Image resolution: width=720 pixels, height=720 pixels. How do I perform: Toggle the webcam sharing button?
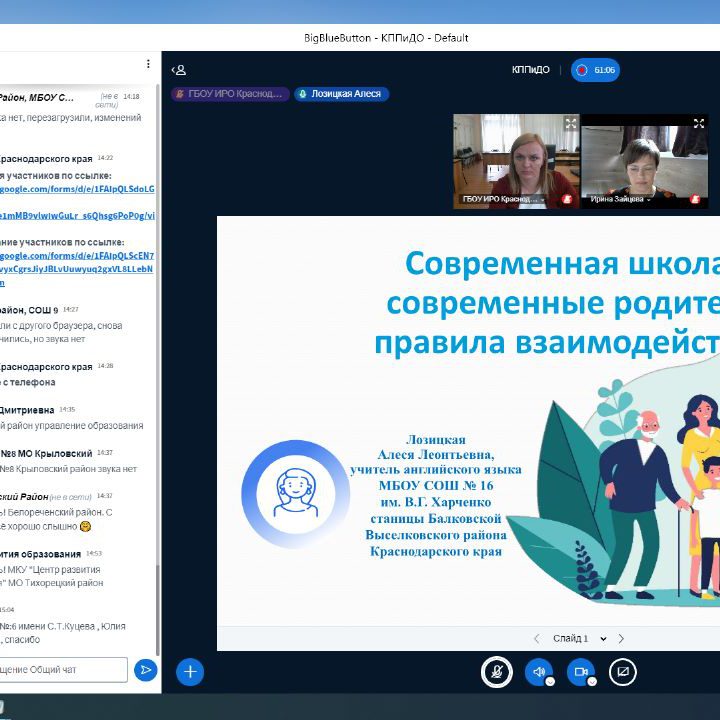click(x=580, y=672)
